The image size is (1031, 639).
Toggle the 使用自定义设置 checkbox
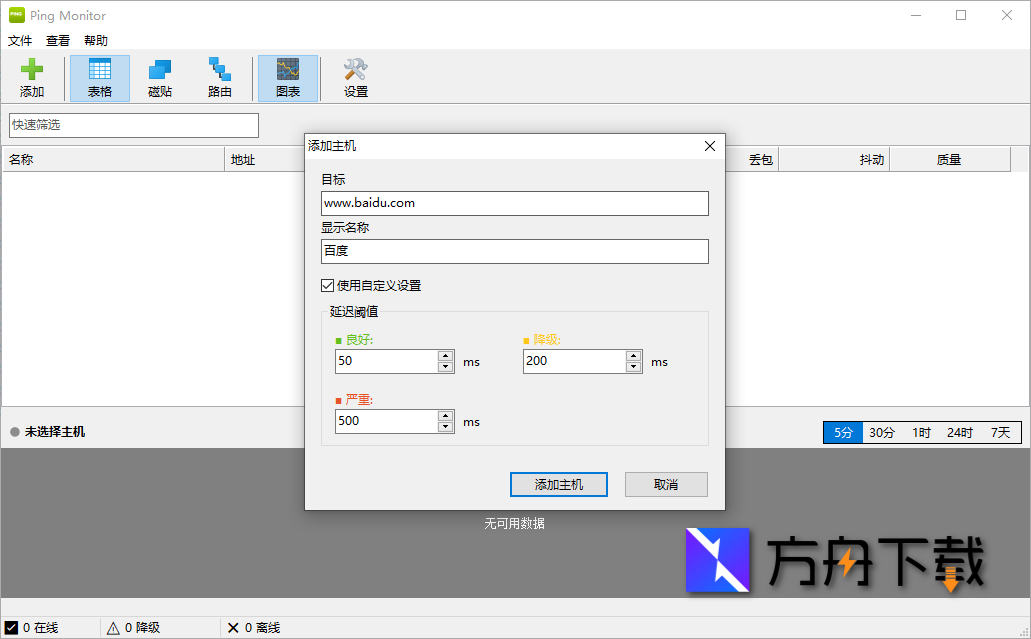pos(327,285)
